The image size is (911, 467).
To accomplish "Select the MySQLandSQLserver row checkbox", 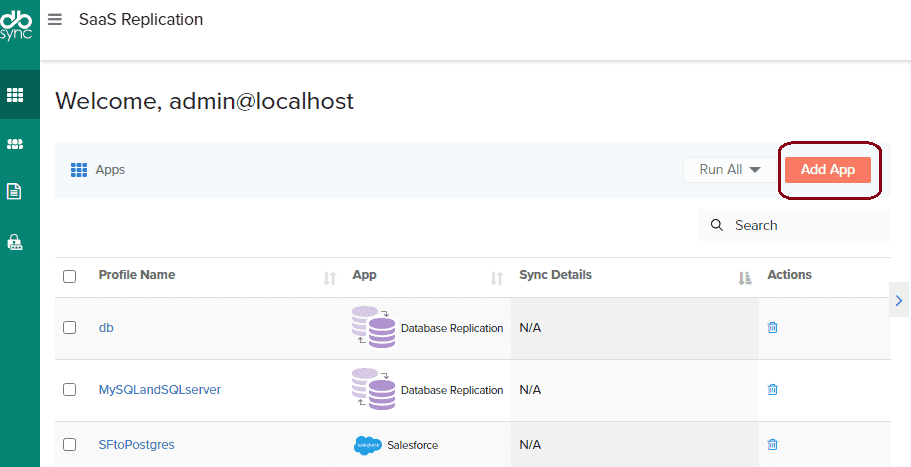I will (x=69, y=390).
